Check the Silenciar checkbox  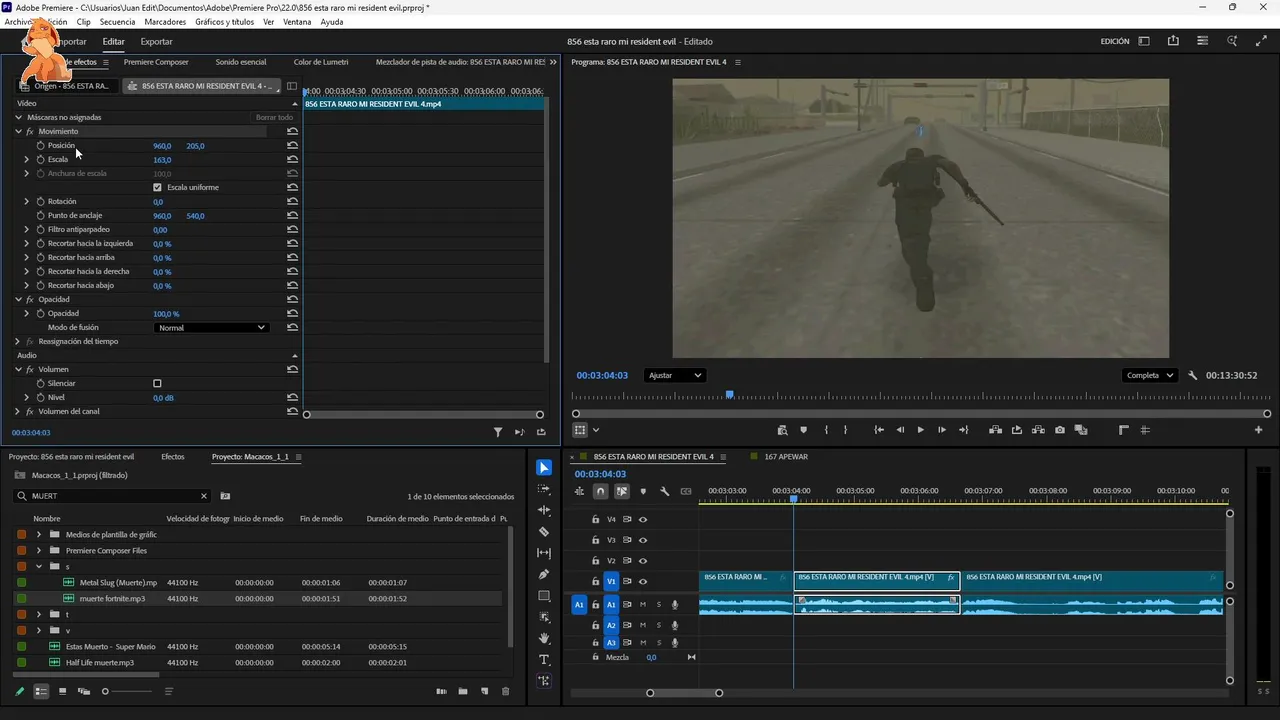[x=157, y=384]
